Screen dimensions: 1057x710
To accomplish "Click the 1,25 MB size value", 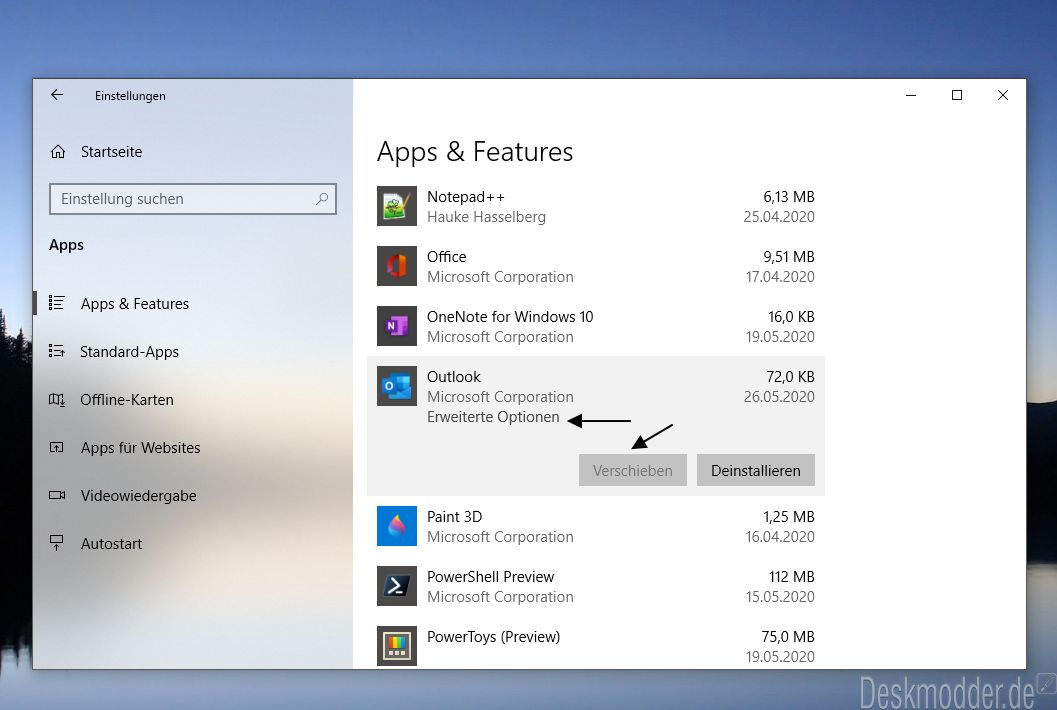I will pos(789,516).
